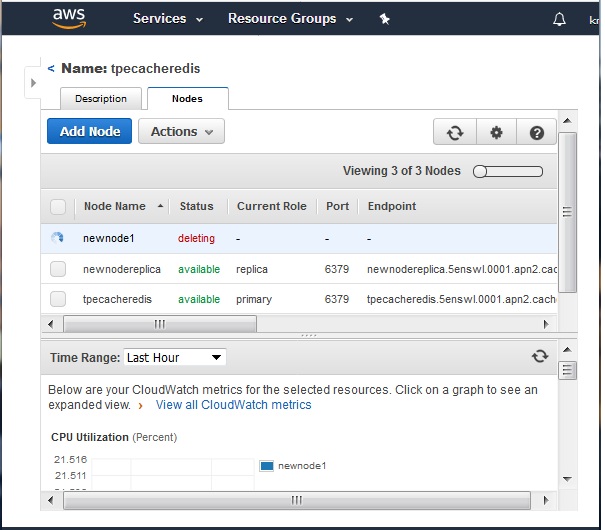Image resolution: width=605 pixels, height=530 pixels.
Task: Open the Resource Groups menu
Action: click(290, 19)
